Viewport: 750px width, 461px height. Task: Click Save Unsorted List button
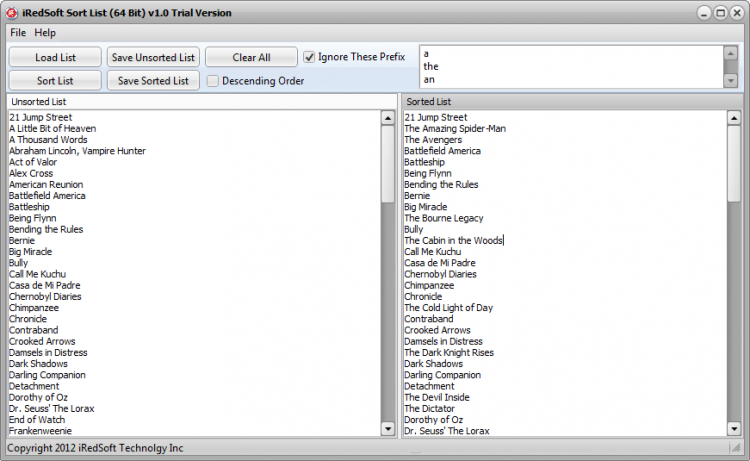[x=153, y=57]
